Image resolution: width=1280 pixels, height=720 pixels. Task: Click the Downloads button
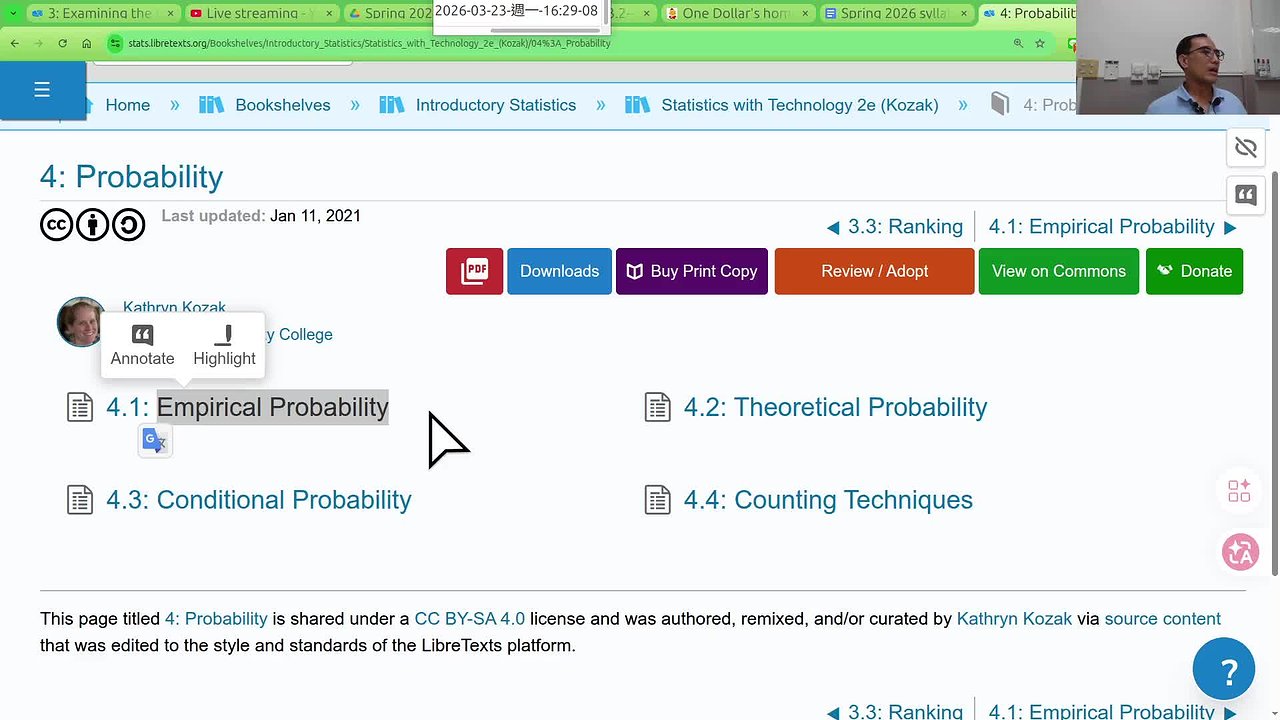click(x=559, y=271)
